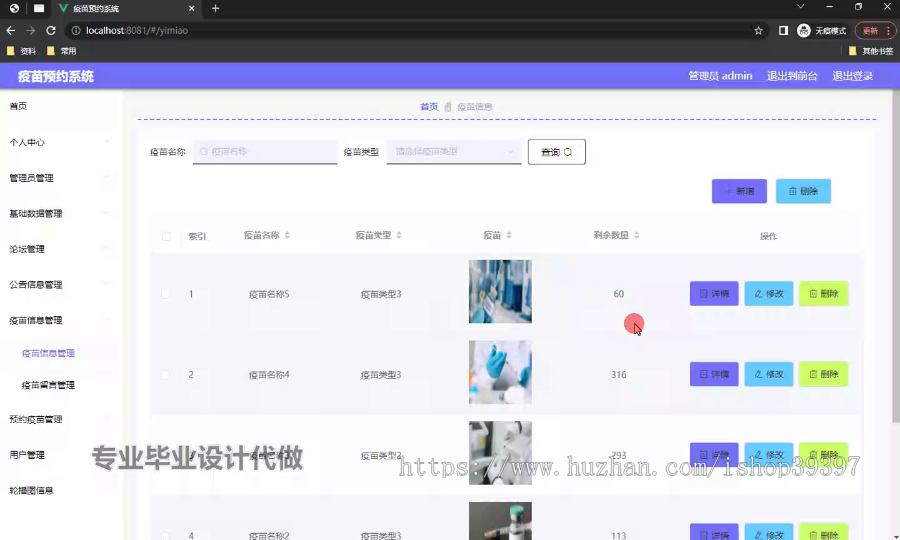The width and height of the screenshot is (900, 540).
Task: Close the 疫苗预约系统 browser tab
Action: pos(192,8)
